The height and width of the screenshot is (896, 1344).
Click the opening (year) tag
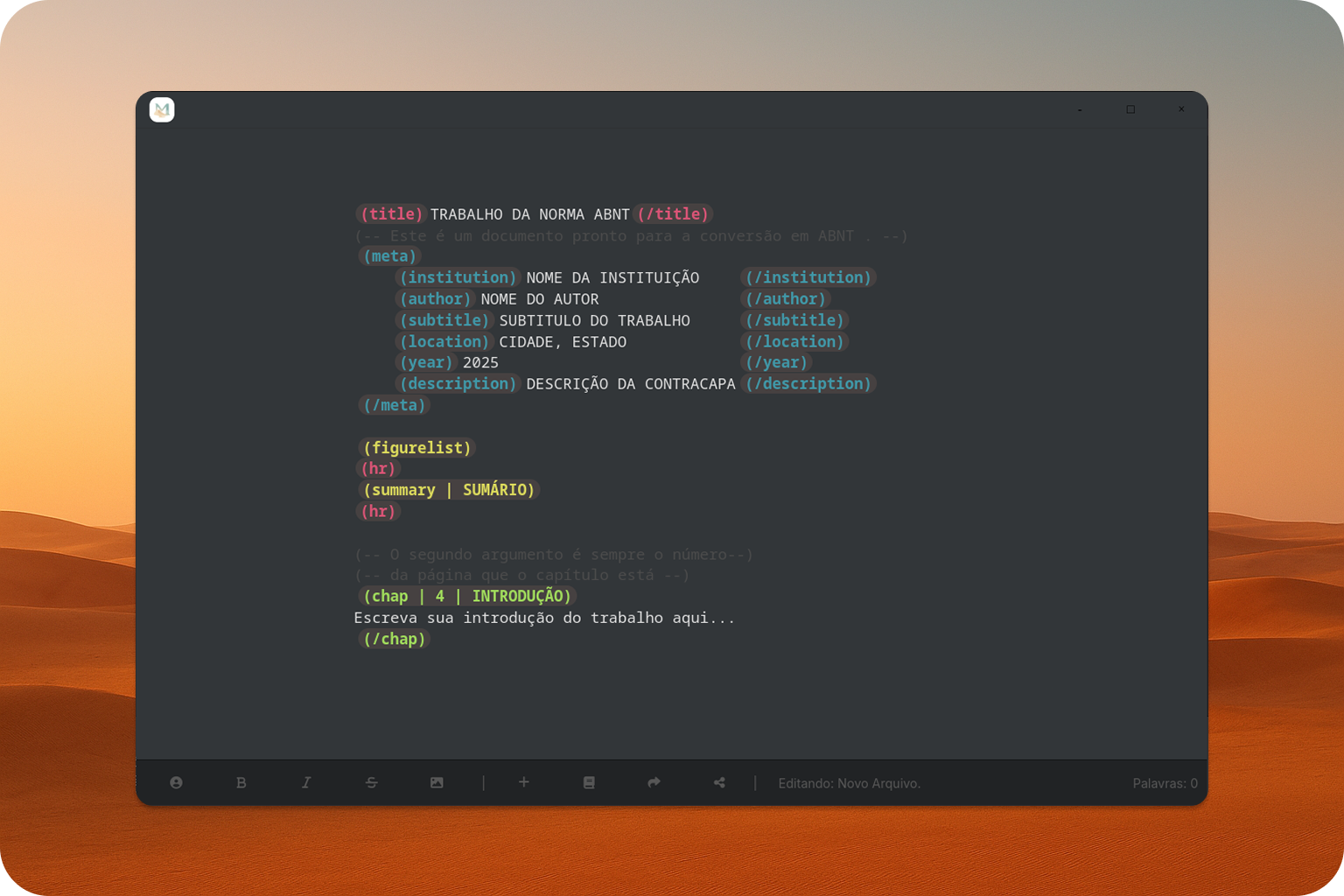tap(426, 362)
